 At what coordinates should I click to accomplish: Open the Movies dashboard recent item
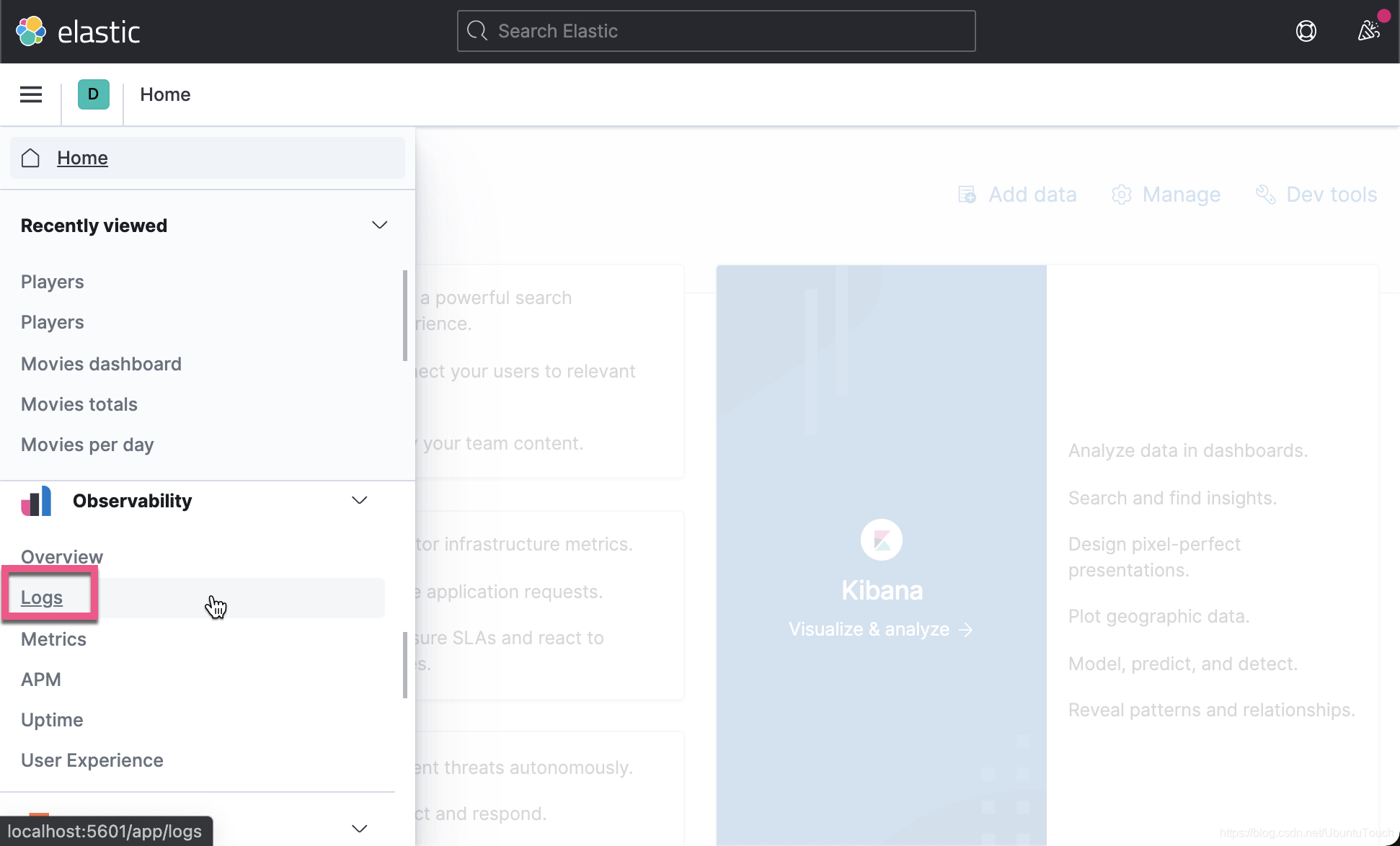pos(101,364)
